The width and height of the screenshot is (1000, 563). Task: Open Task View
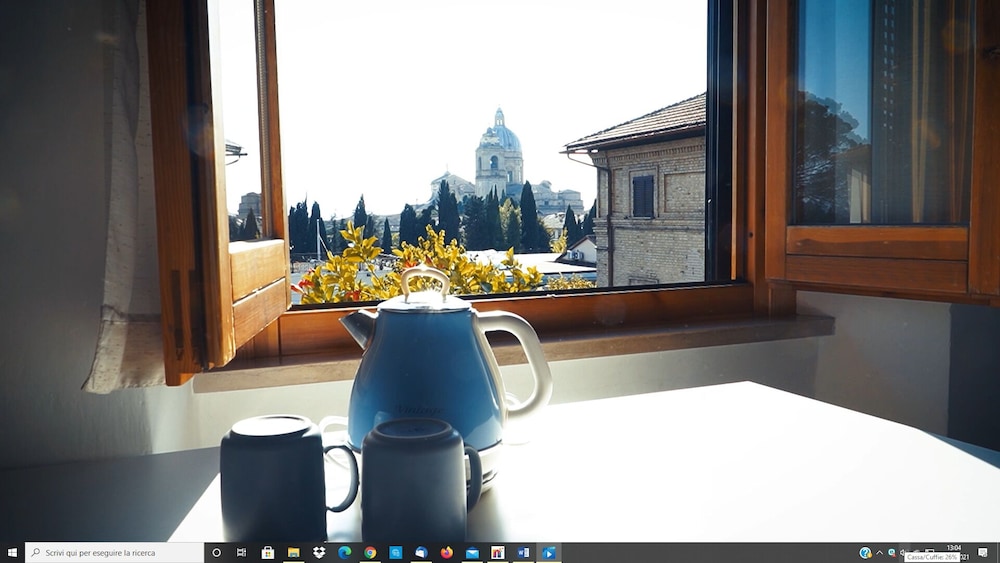[242, 552]
